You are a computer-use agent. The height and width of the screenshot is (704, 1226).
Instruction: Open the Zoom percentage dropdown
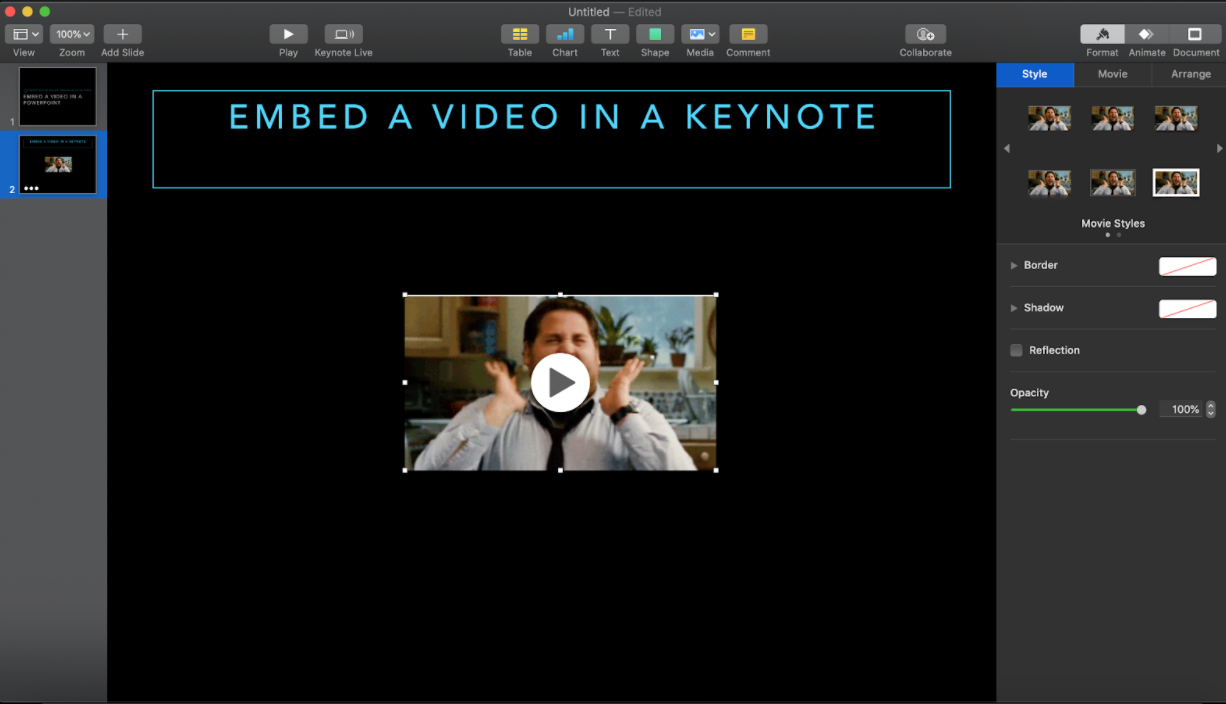point(72,34)
